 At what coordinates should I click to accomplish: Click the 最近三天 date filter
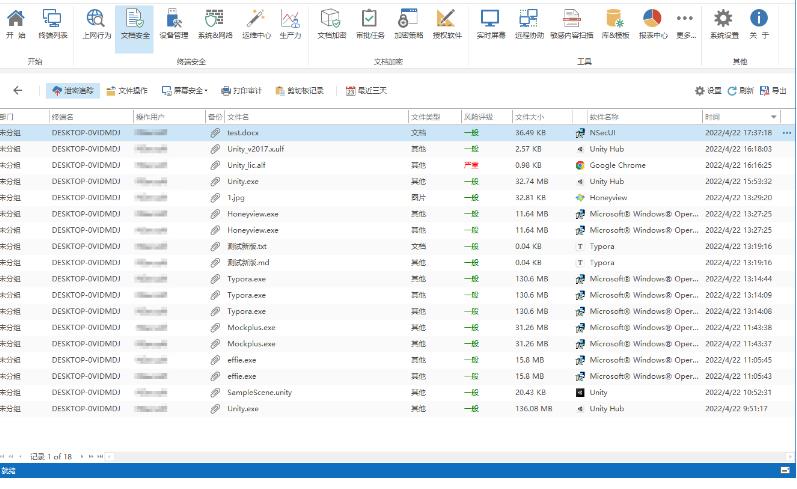pos(366,90)
